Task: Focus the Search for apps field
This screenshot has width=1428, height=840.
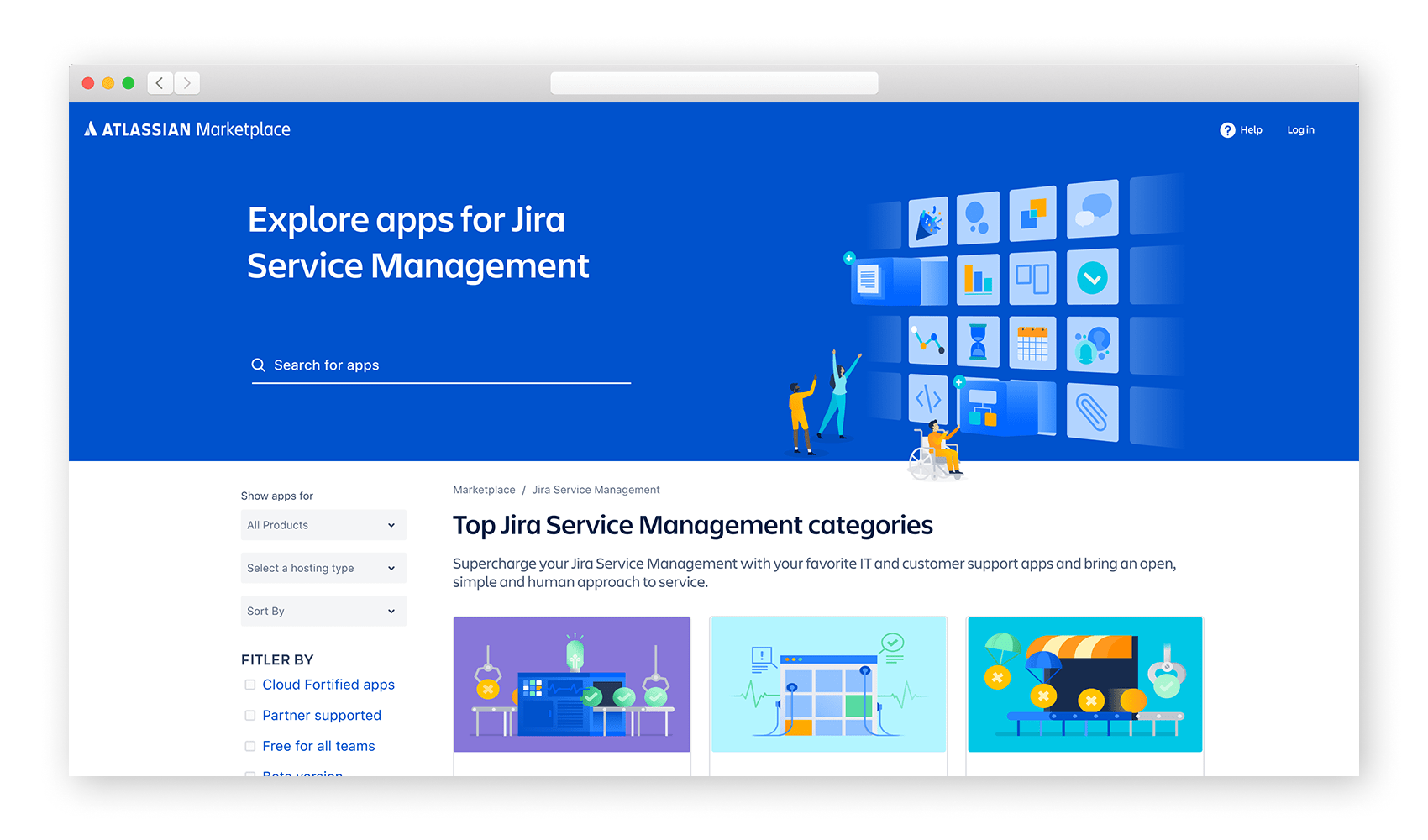Action: tap(441, 365)
